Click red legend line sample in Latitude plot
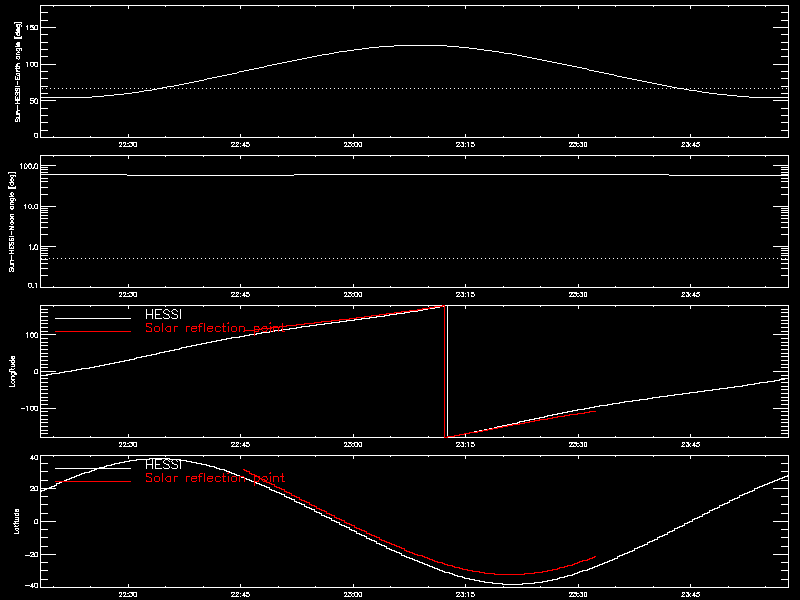Screen dimensions: 800x600 click(x=93, y=482)
